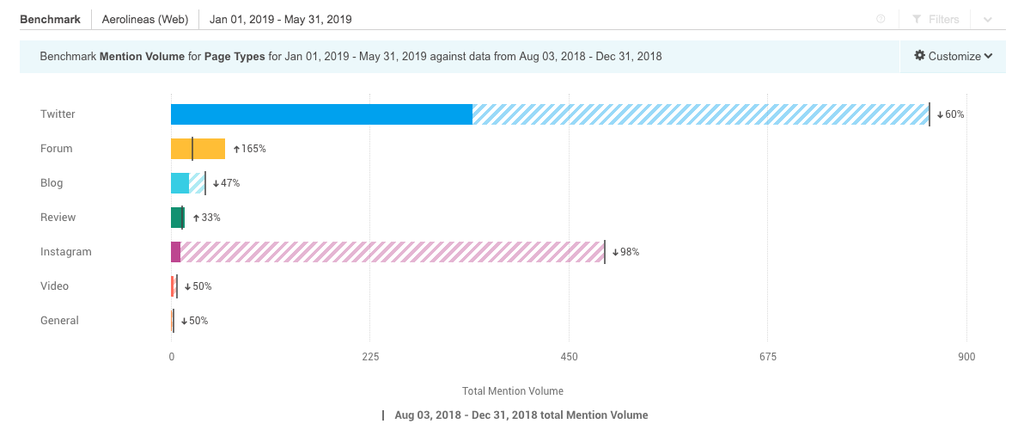The width and height of the screenshot is (1024, 430).
Task: Select the Benchmark tab
Action: click(50, 19)
